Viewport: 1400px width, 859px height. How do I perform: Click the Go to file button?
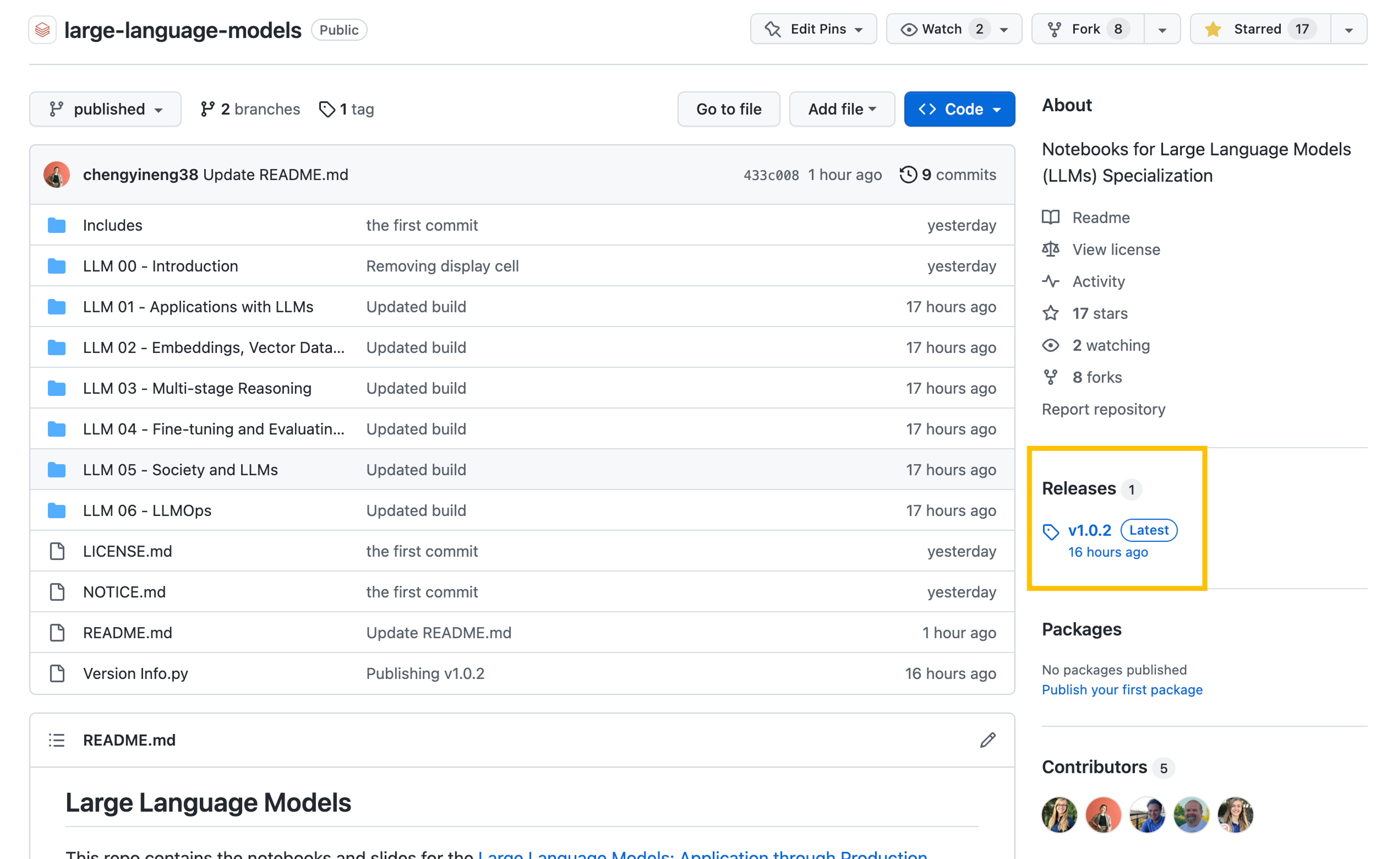point(729,109)
